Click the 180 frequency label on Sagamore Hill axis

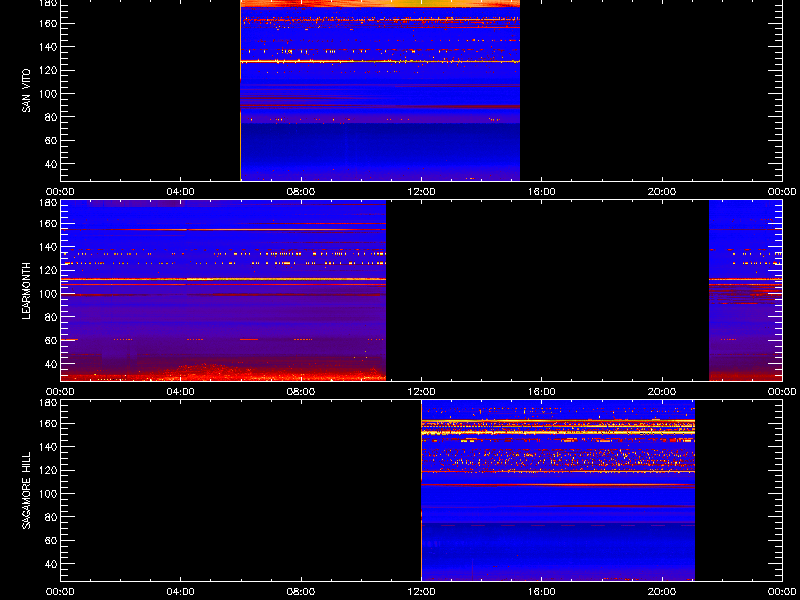[48, 402]
